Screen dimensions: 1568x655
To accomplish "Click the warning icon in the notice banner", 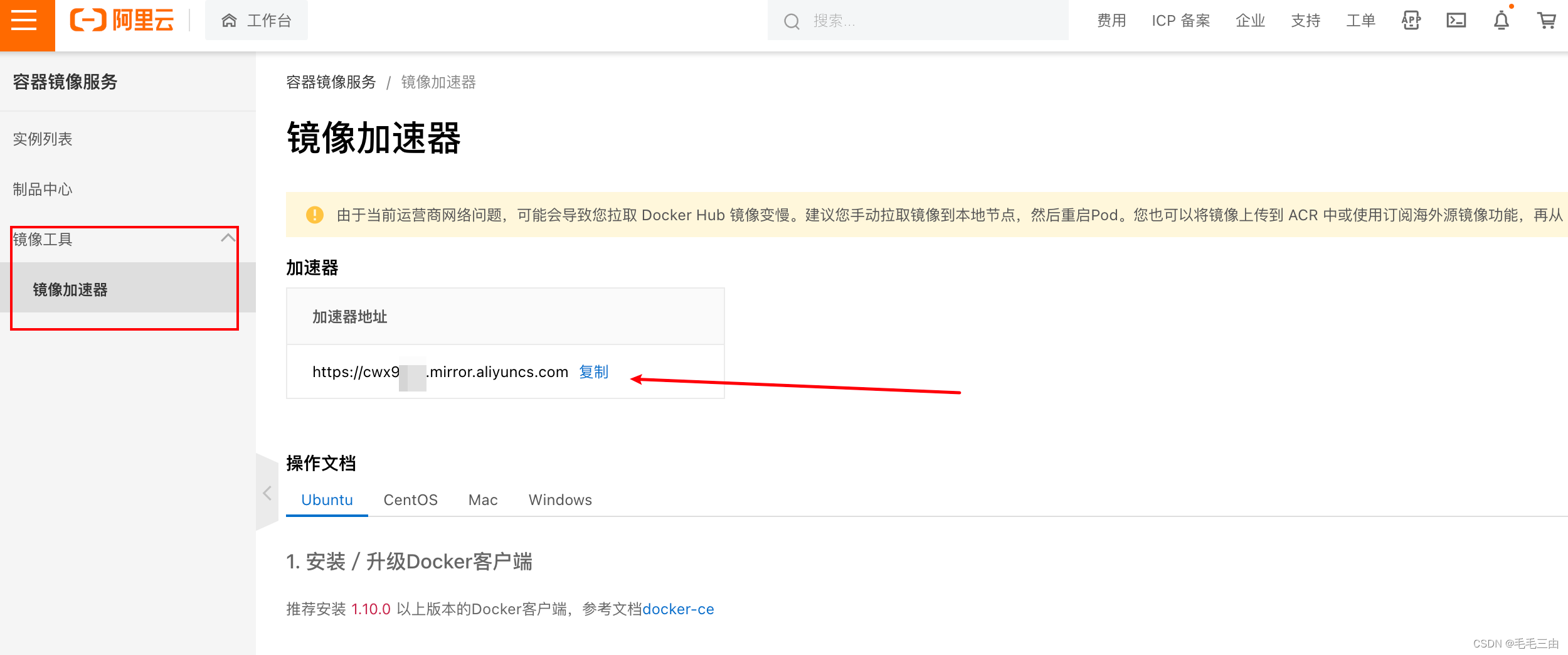I will pos(314,215).
